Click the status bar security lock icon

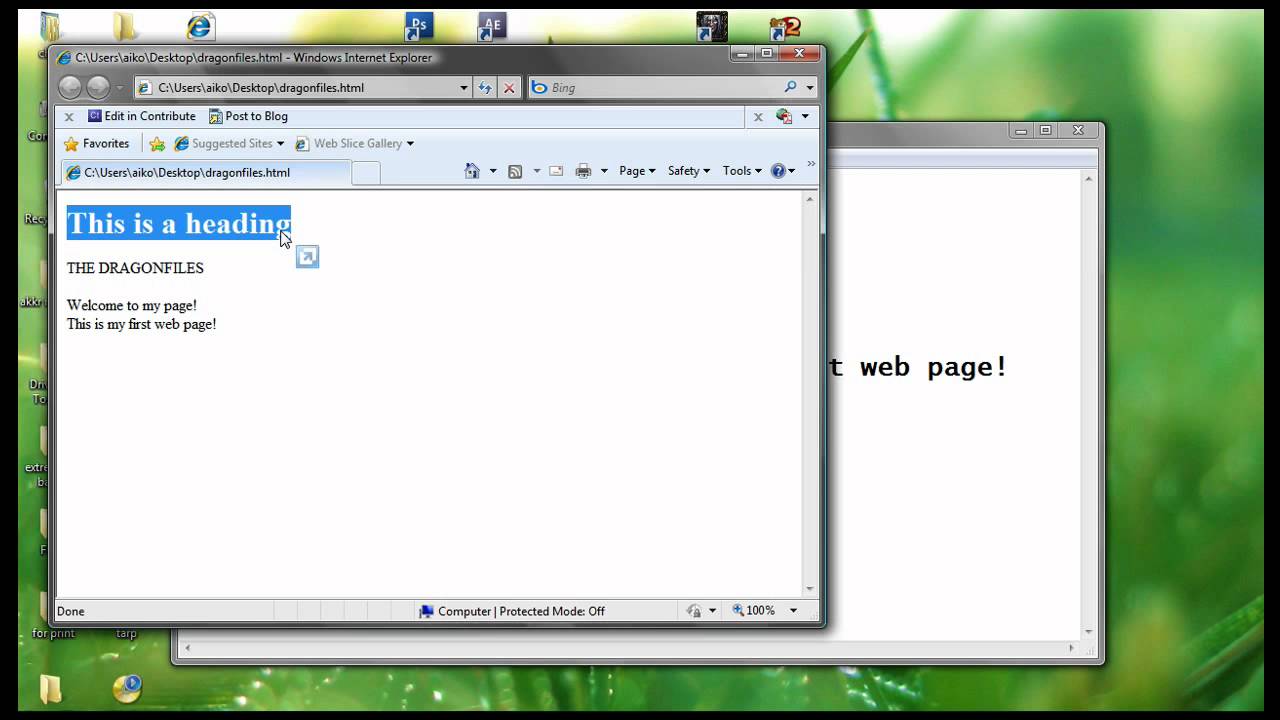694,611
